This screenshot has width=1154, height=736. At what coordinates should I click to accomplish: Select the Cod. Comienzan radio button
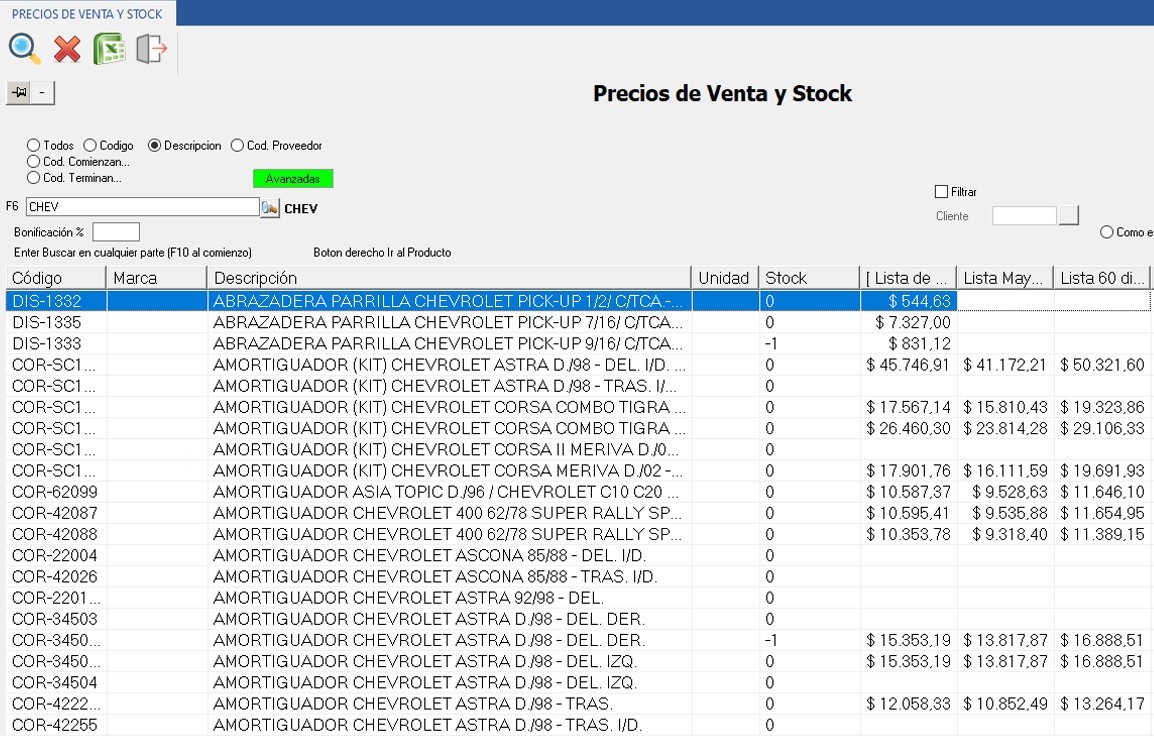(33, 161)
